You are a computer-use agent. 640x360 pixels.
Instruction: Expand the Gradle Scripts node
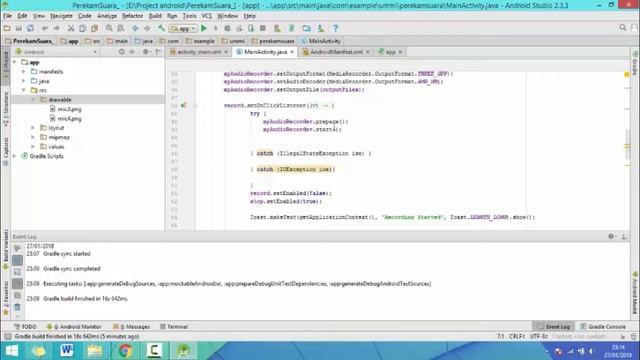click(15, 156)
